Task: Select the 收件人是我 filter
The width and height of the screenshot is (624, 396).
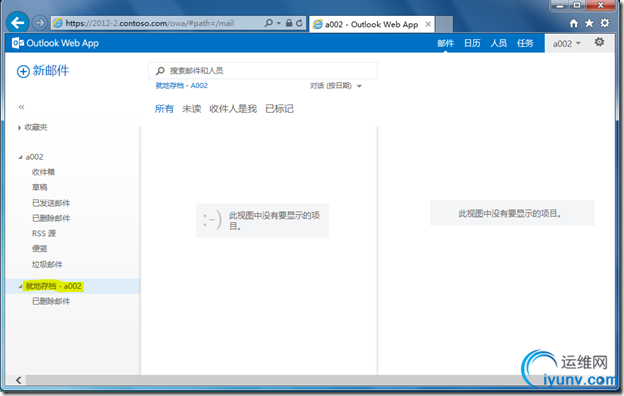Action: (x=233, y=109)
